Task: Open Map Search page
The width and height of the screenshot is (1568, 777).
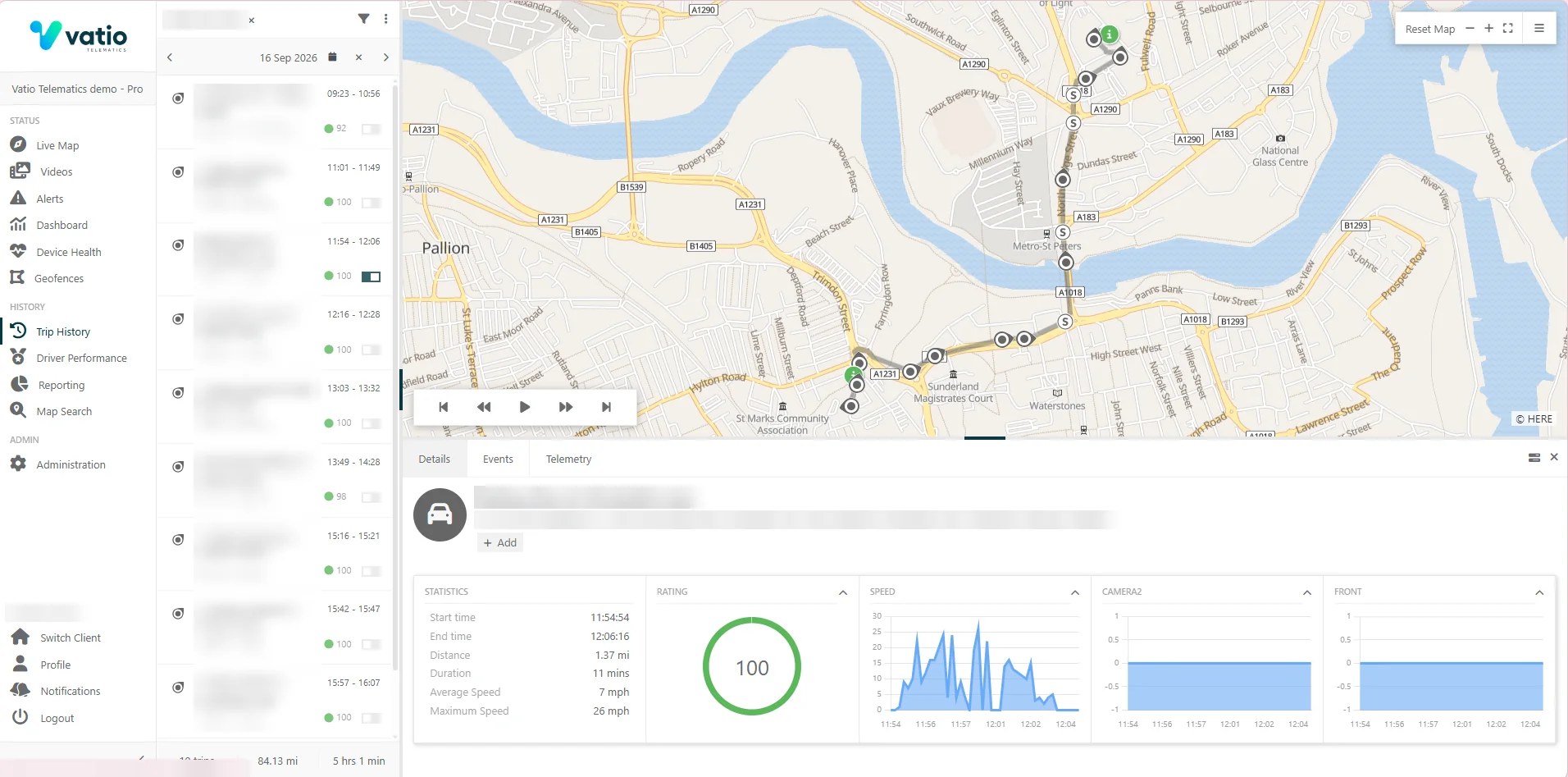Action: tap(63, 411)
